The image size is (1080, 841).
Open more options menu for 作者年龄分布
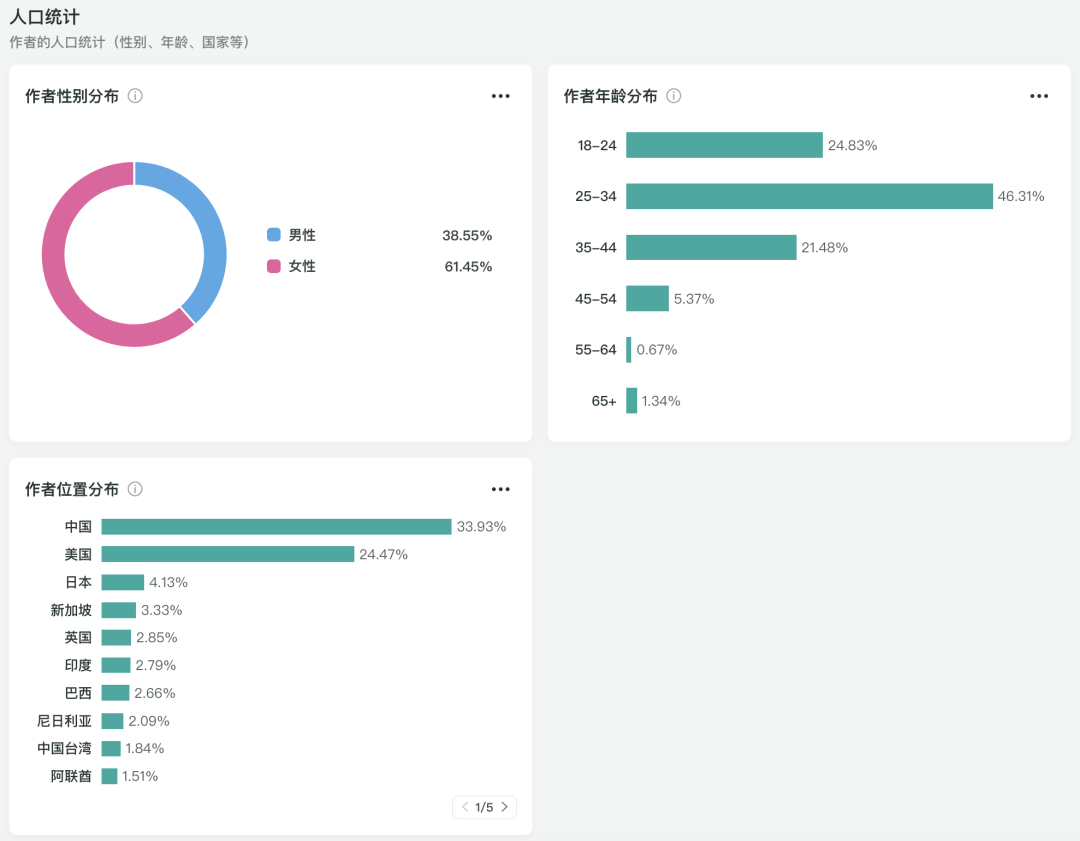click(1039, 96)
